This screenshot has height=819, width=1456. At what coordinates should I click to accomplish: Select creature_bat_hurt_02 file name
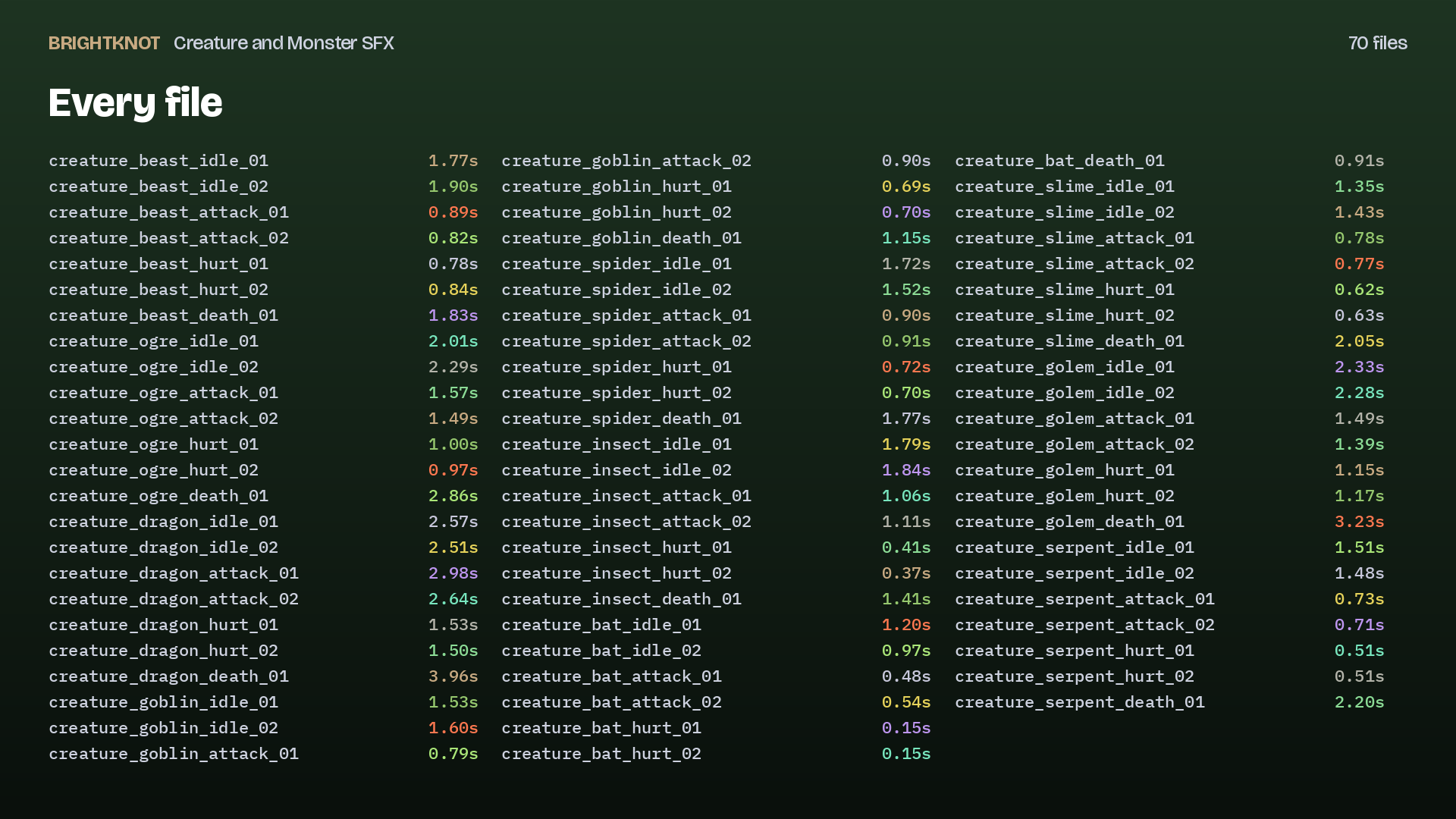(601, 754)
